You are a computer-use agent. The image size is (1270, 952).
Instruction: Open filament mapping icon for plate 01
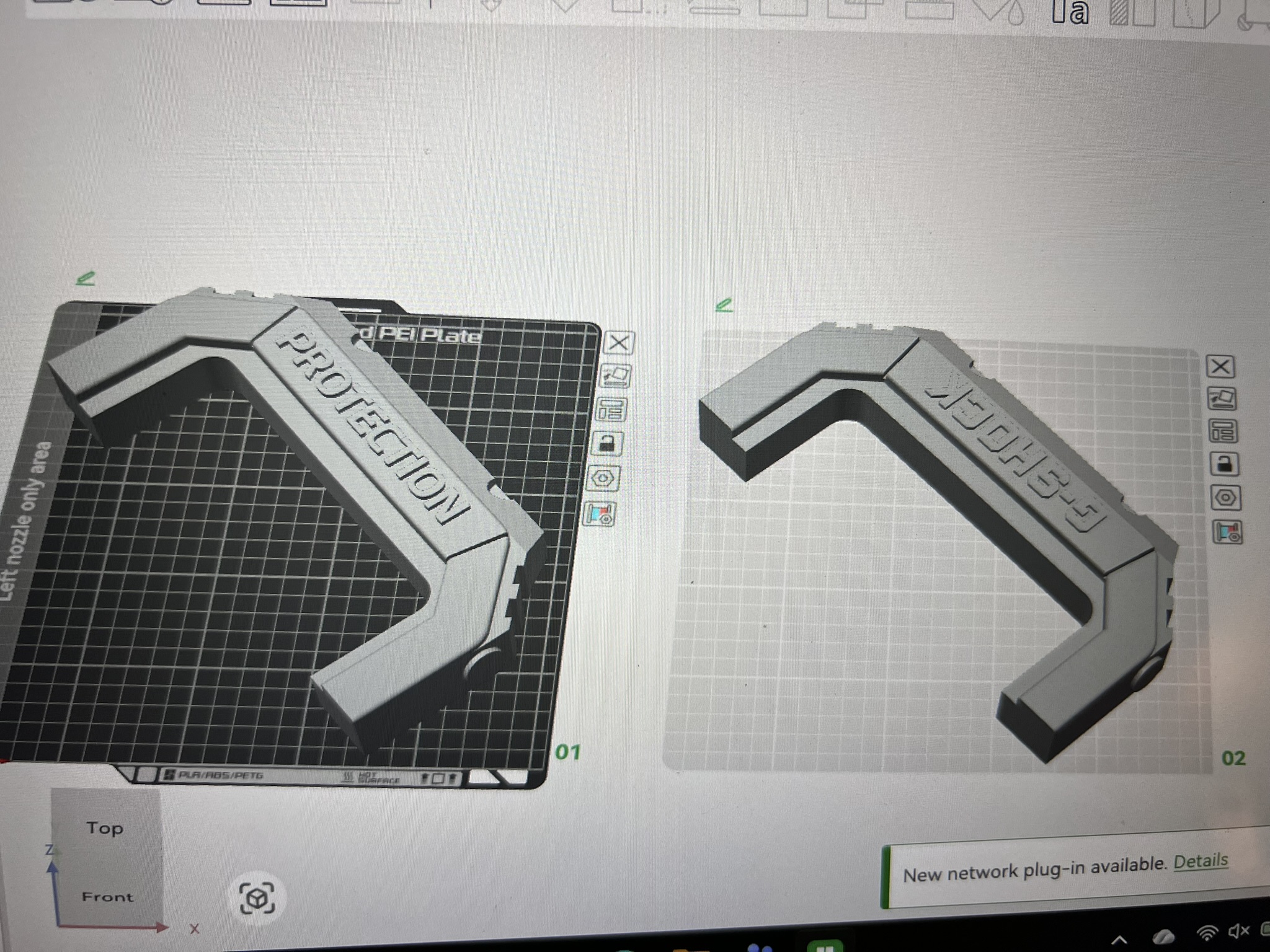tap(600, 514)
